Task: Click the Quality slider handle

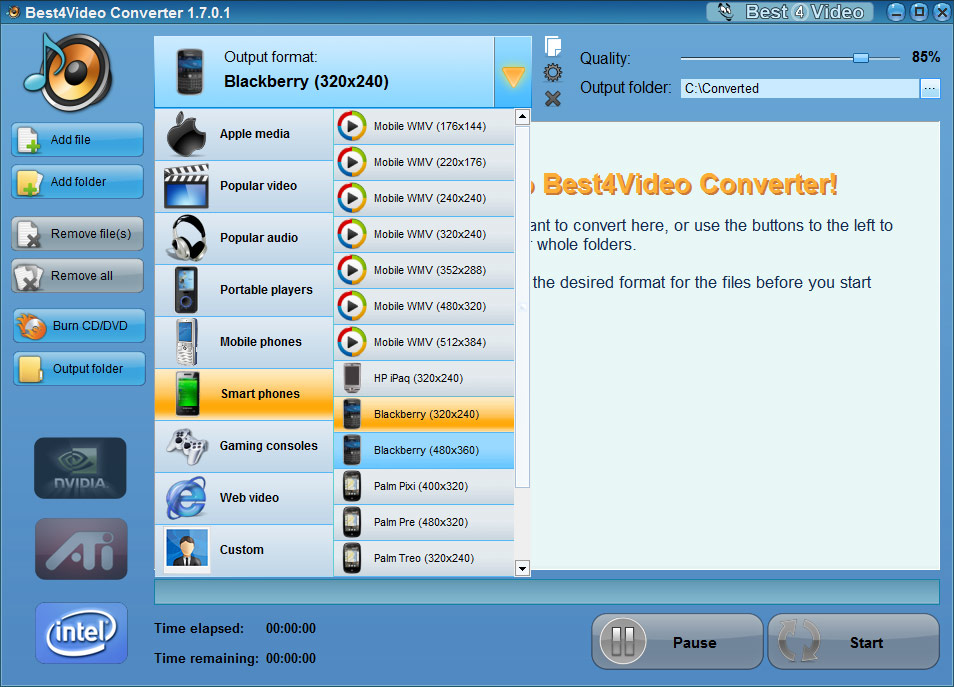Action: 860,58
